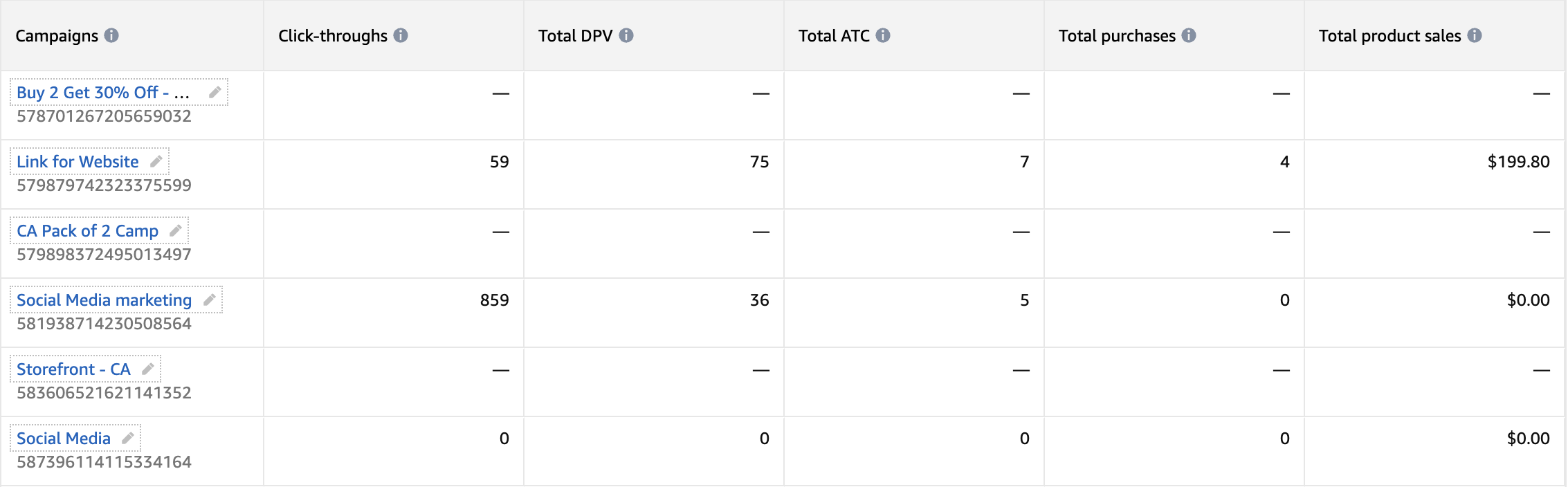Click the Total purchases info icon
Image resolution: width=1568 pixels, height=487 pixels.
(1189, 35)
